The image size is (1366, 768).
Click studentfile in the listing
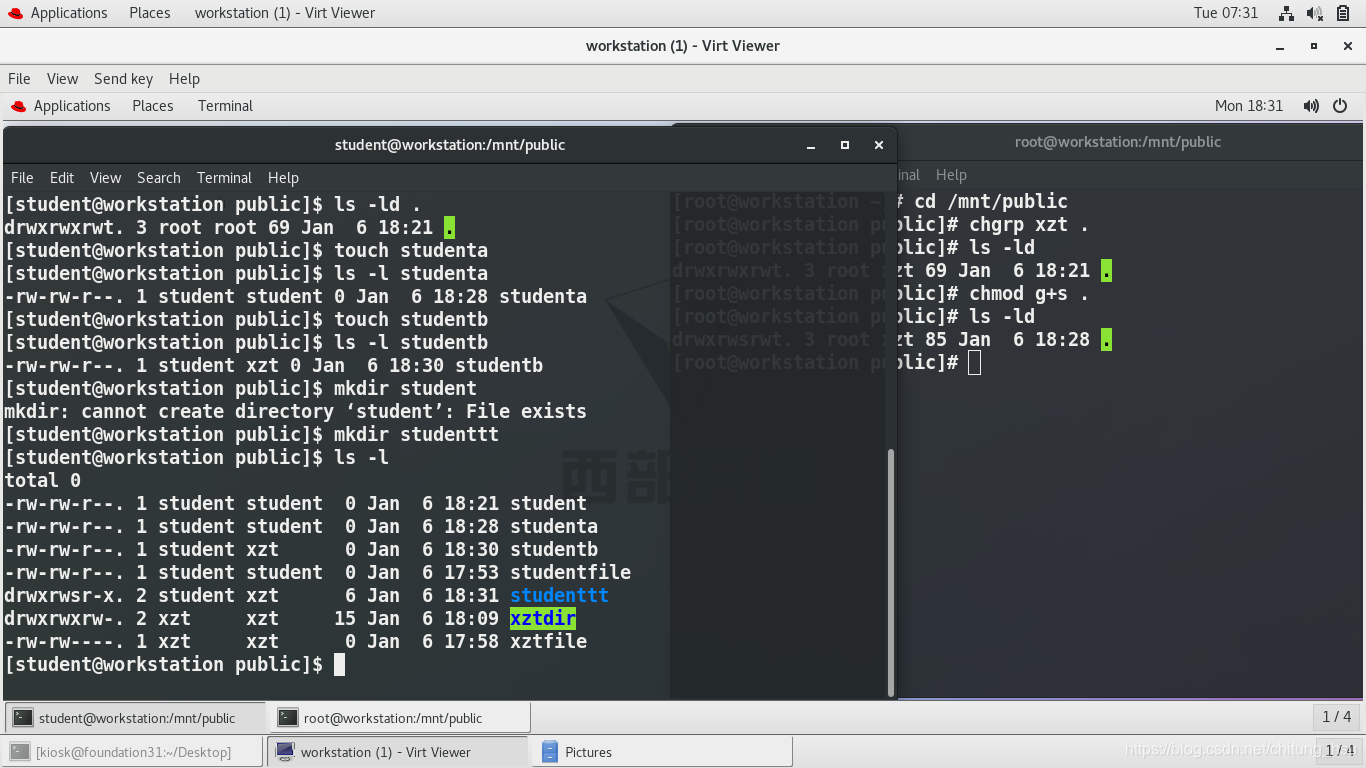pyautogui.click(x=570, y=572)
